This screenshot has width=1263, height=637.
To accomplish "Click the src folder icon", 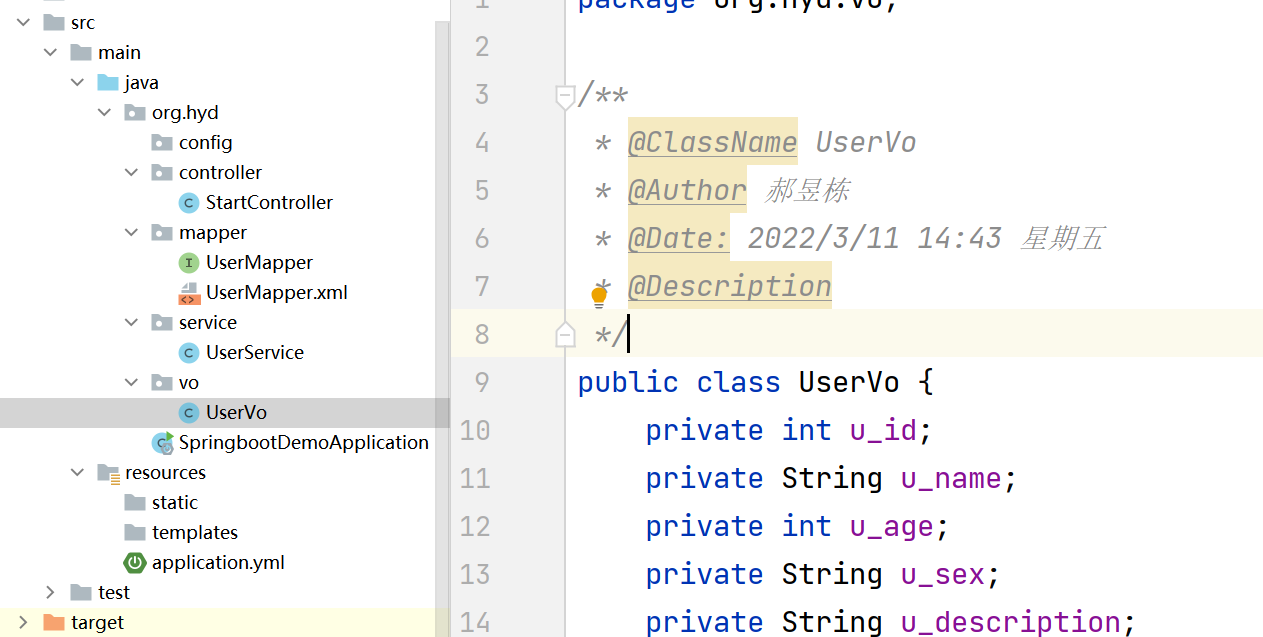I will pos(54,22).
